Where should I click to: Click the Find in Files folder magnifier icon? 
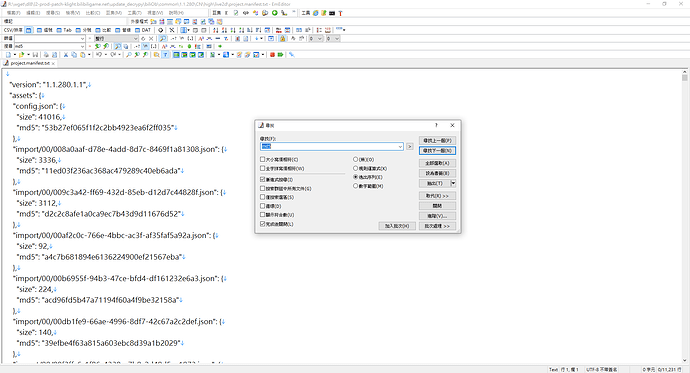pyautogui.click(x=156, y=55)
